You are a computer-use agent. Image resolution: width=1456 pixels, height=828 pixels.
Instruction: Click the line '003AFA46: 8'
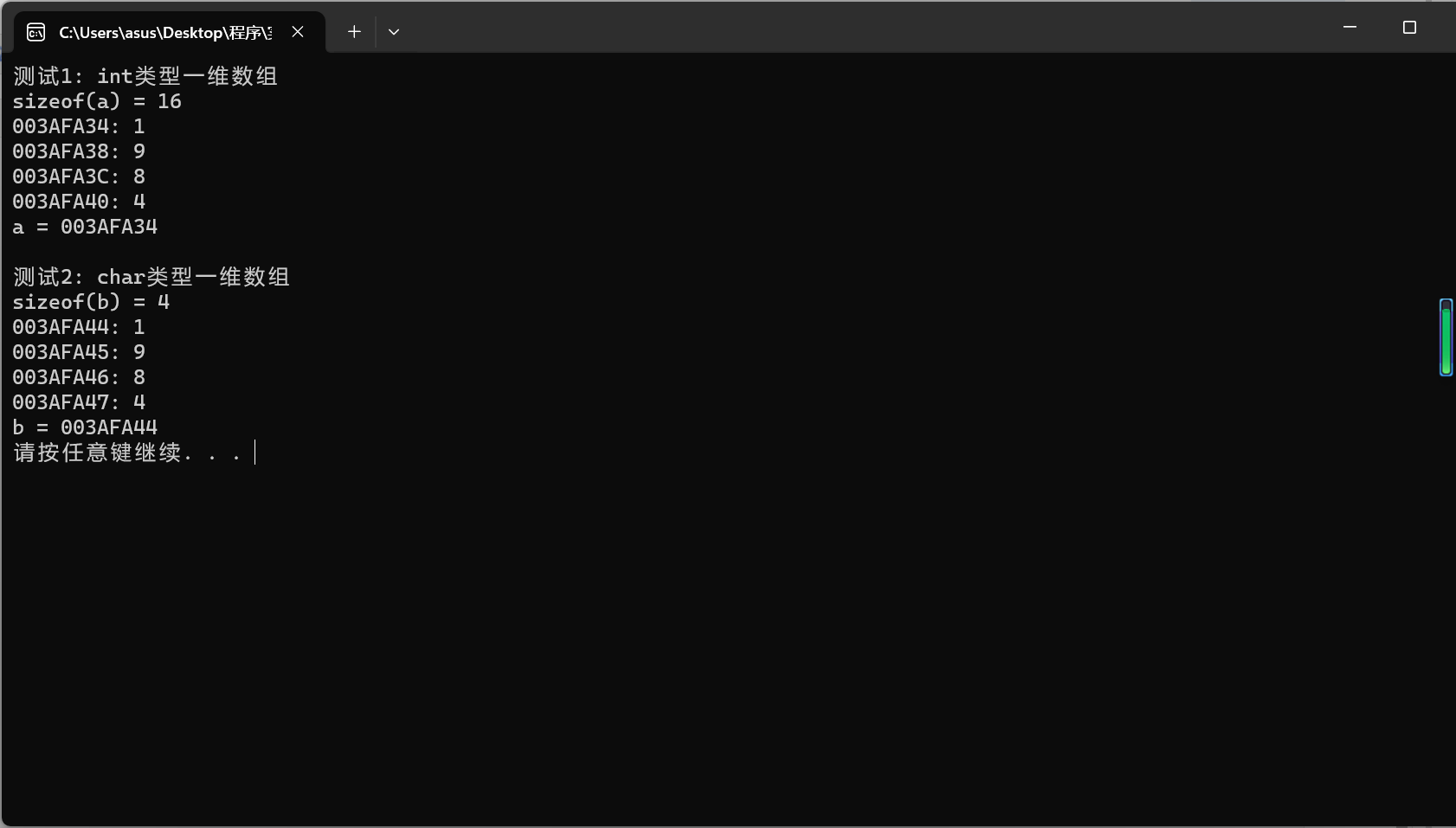(x=79, y=377)
